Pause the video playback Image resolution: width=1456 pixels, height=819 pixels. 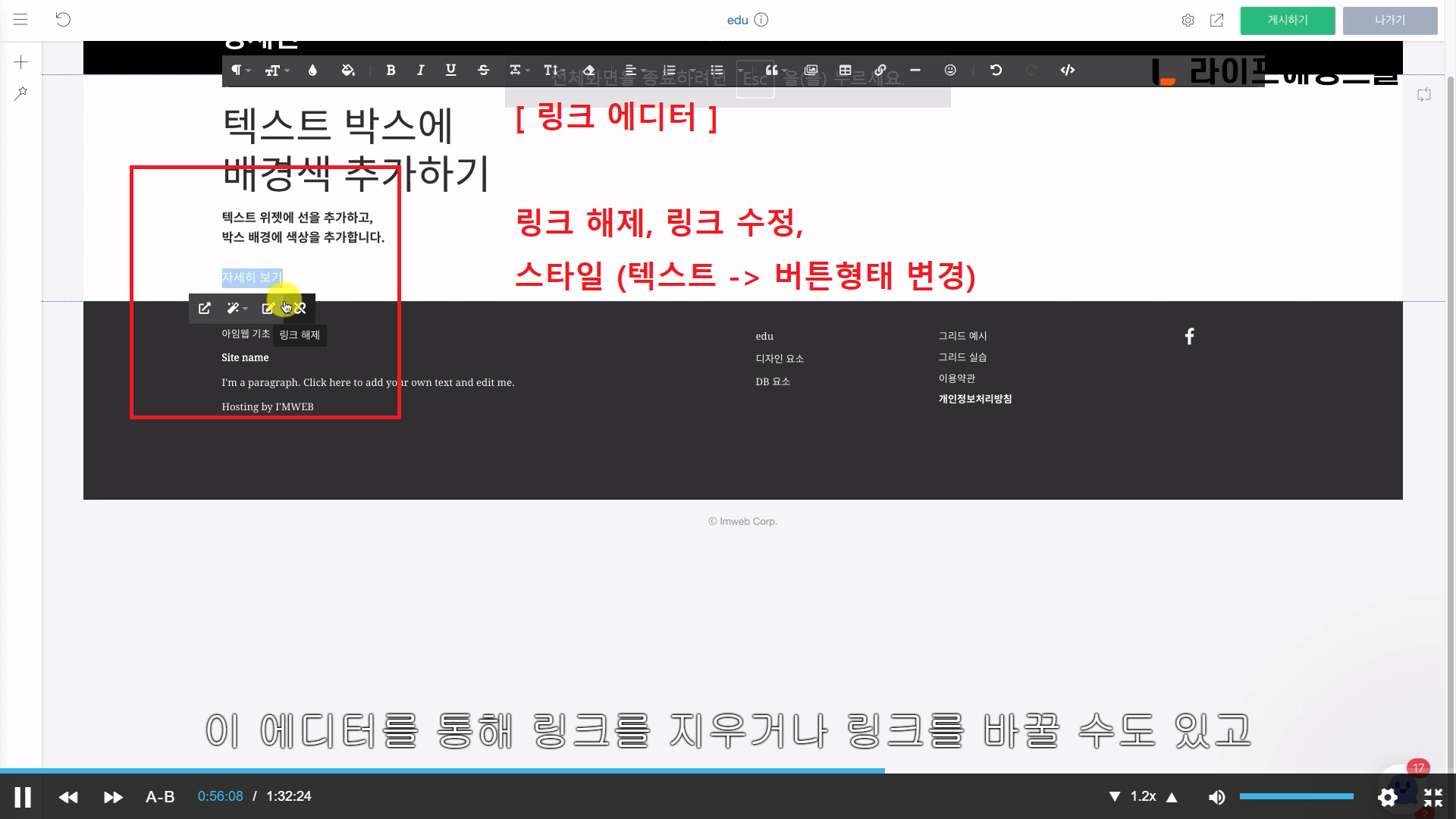click(x=23, y=797)
